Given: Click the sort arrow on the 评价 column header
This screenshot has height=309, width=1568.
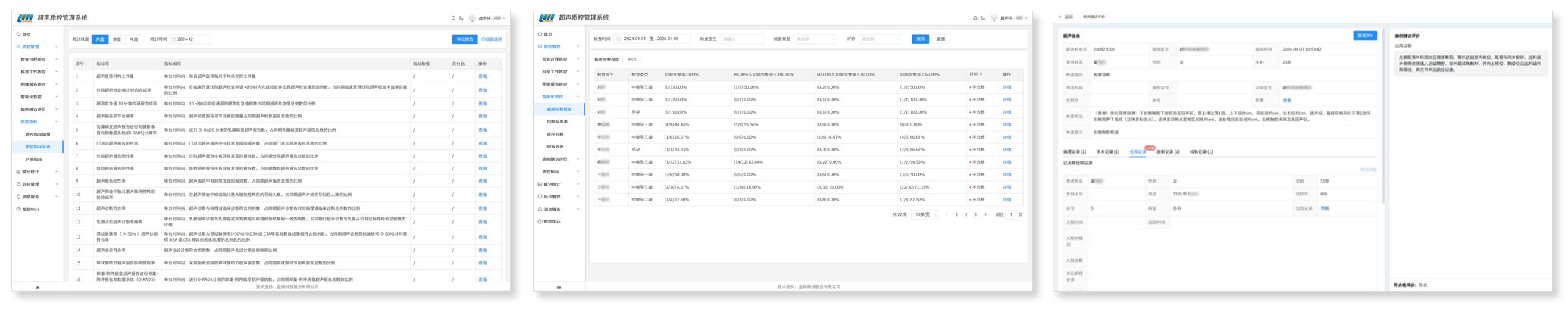Looking at the screenshot, I should pyautogui.click(x=981, y=75).
